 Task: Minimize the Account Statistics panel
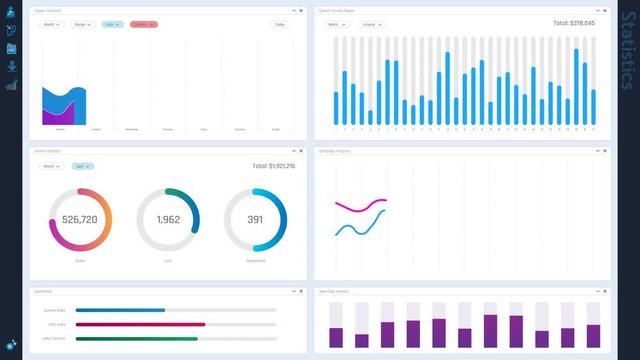pyautogui.click(x=294, y=151)
